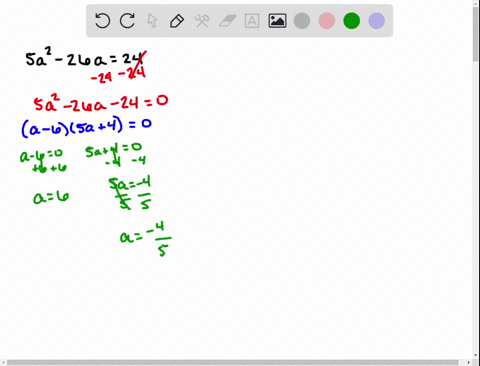Click the green solution a=6
480x366 pixels.
pyautogui.click(x=51, y=197)
